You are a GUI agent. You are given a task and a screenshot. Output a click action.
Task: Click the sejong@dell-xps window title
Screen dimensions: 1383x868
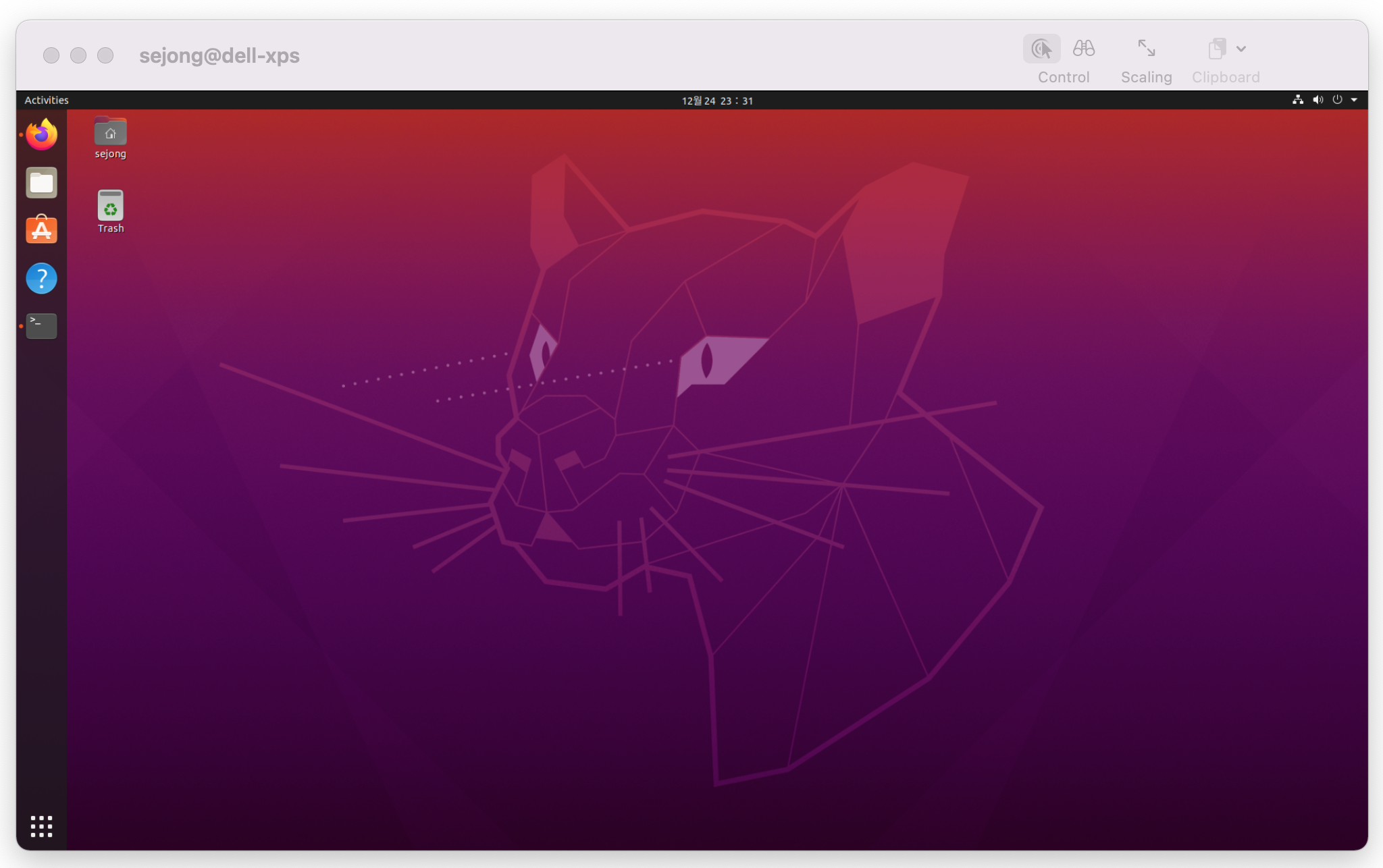point(219,55)
